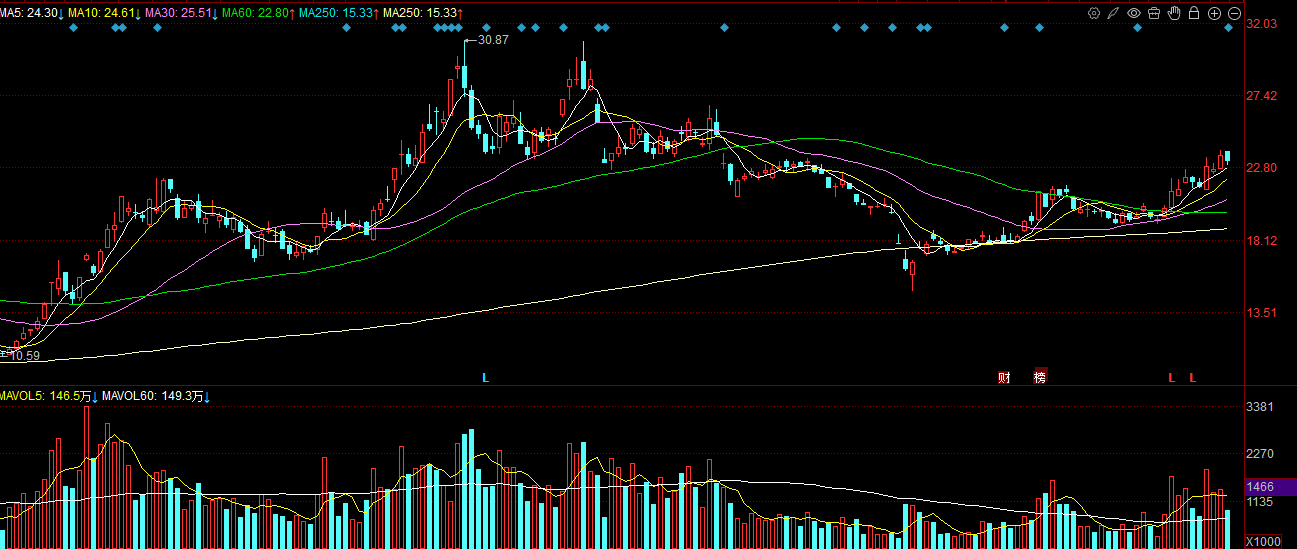Open chart settings gear icon

pos(1094,13)
